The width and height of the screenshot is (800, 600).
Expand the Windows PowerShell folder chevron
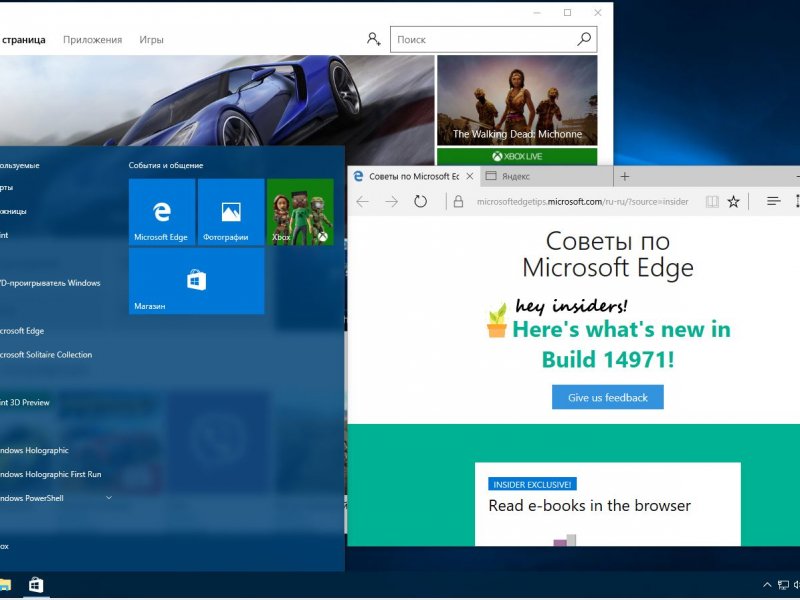coord(109,498)
